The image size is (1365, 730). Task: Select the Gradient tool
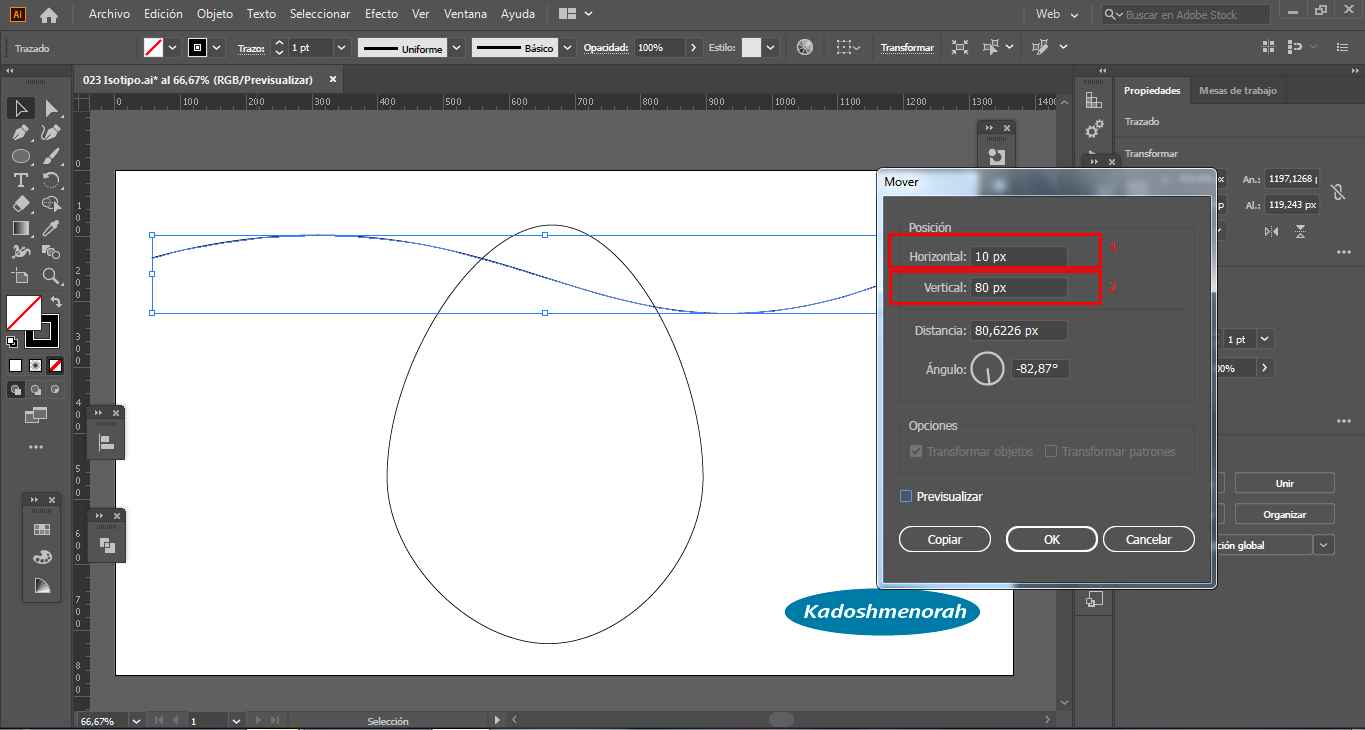pyautogui.click(x=20, y=228)
